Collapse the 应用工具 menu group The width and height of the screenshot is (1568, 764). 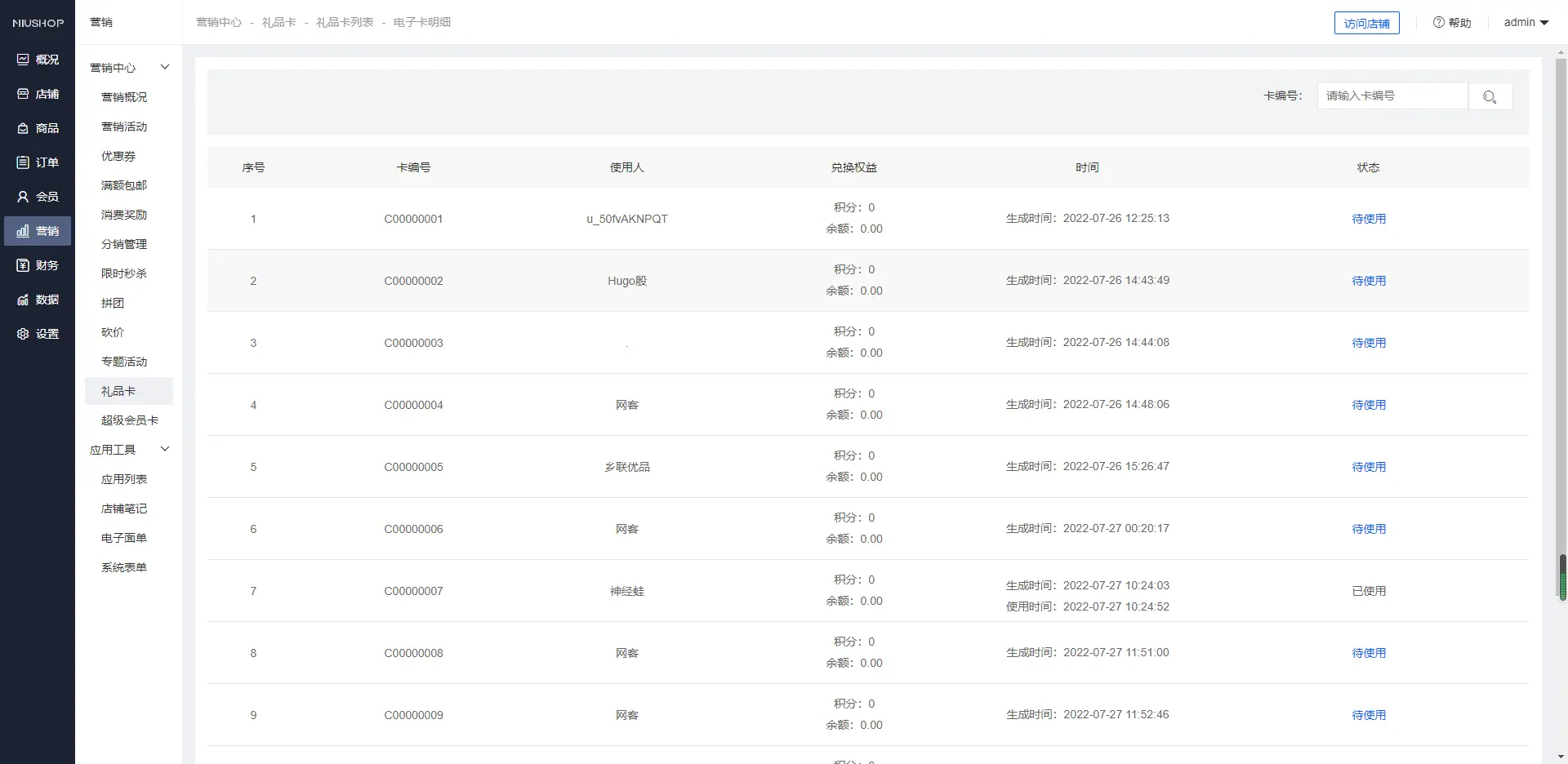164,449
